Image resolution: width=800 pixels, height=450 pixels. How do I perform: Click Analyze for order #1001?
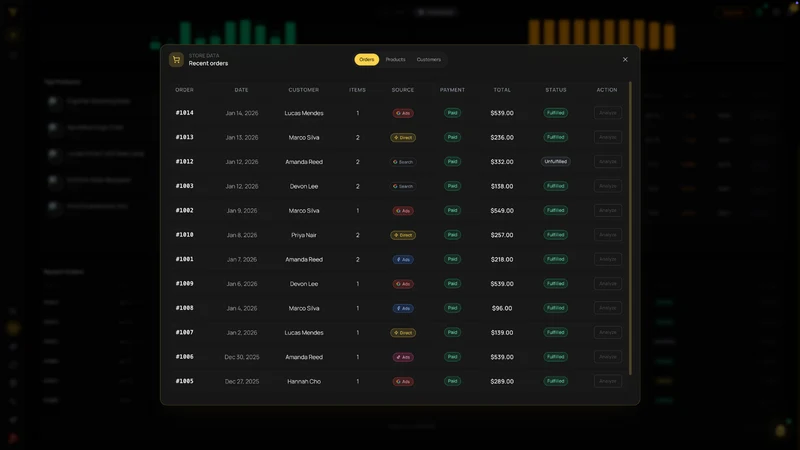(x=608, y=259)
